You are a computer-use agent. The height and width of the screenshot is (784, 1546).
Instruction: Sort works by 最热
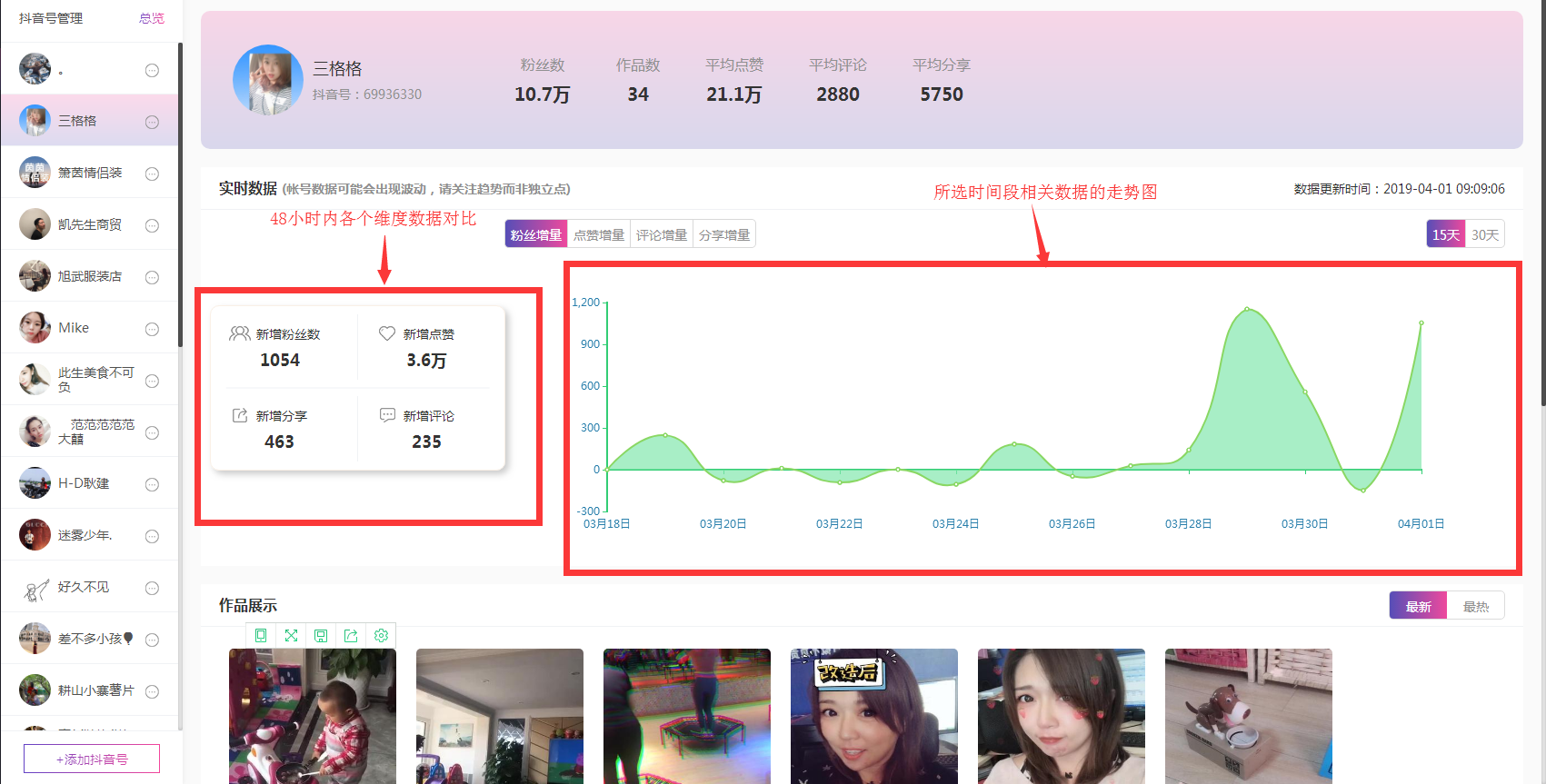[1476, 606]
